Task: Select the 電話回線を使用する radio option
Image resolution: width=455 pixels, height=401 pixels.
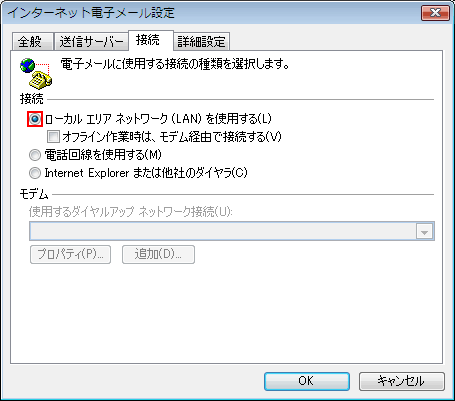Action: [x=35, y=155]
